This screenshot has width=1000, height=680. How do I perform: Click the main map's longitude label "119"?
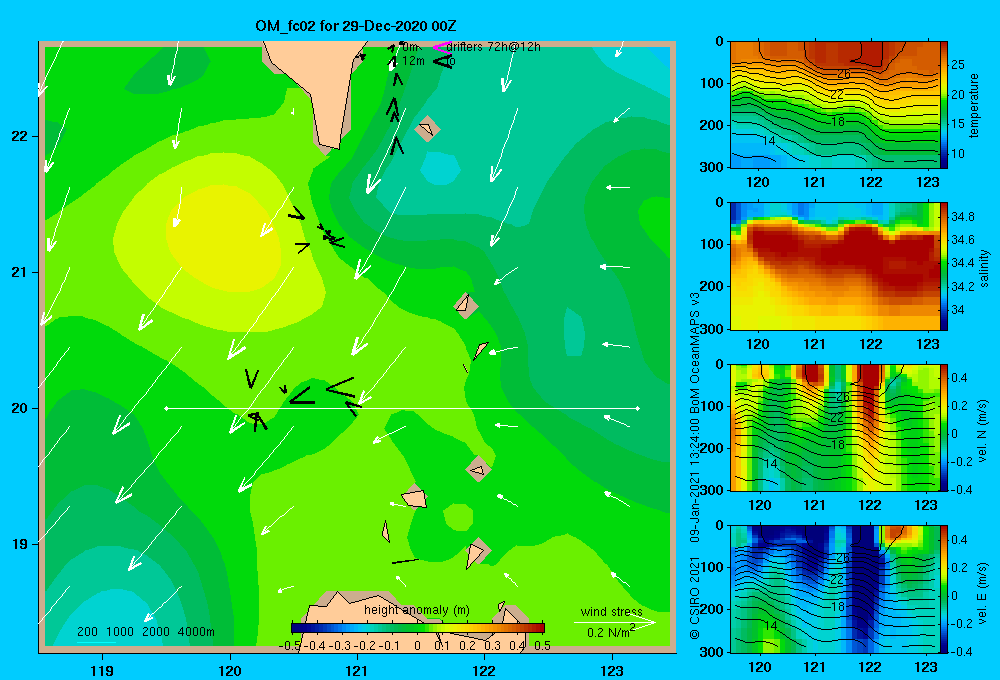tap(103, 670)
